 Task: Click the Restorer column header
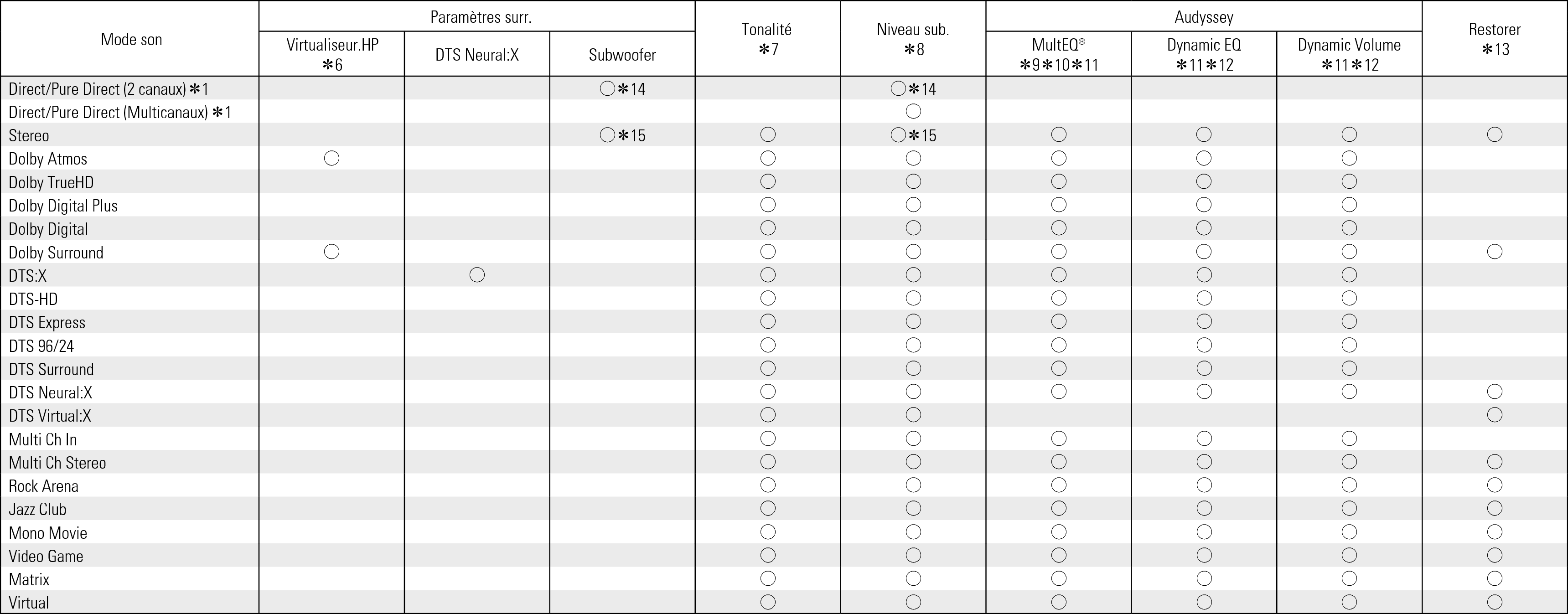pos(1494,39)
